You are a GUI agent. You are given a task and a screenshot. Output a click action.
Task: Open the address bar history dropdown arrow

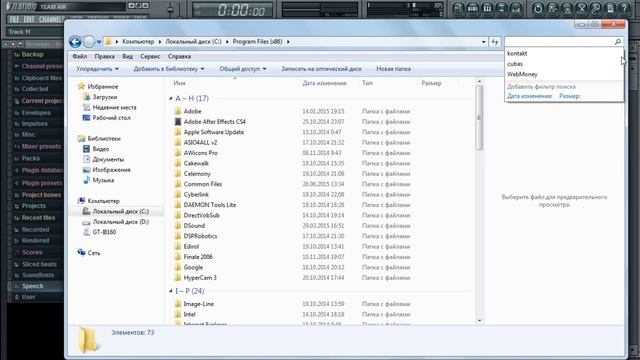coord(484,42)
